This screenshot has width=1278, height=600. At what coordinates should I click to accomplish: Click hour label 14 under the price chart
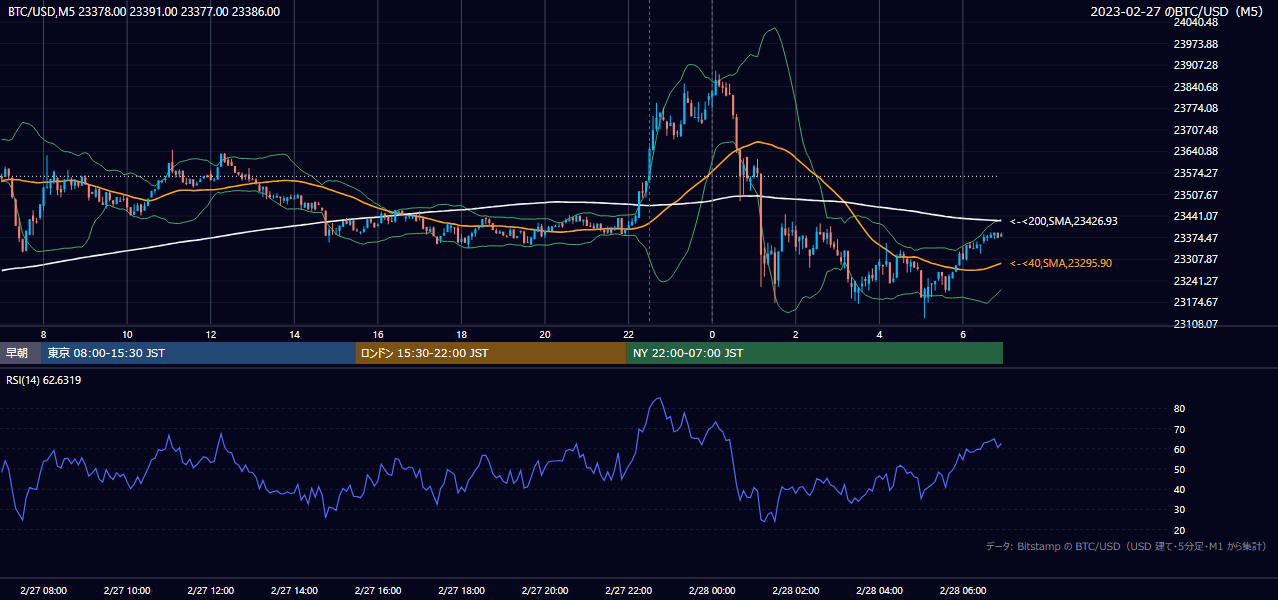294,334
